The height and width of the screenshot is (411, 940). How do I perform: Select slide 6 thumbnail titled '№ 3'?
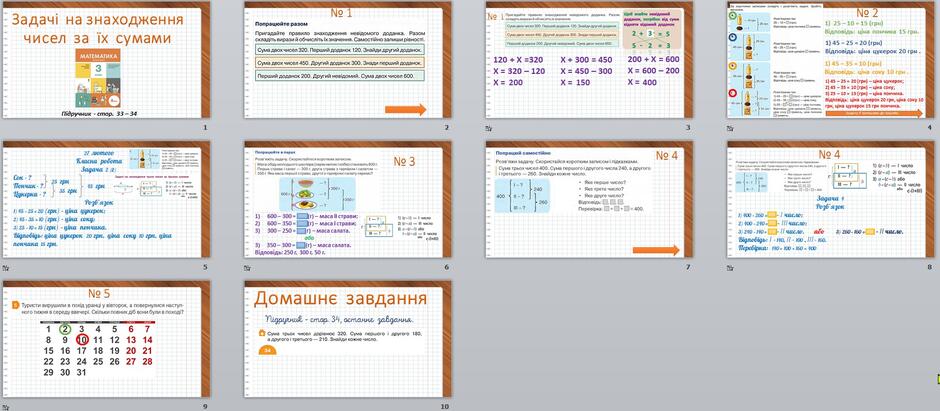pyautogui.click(x=348, y=200)
